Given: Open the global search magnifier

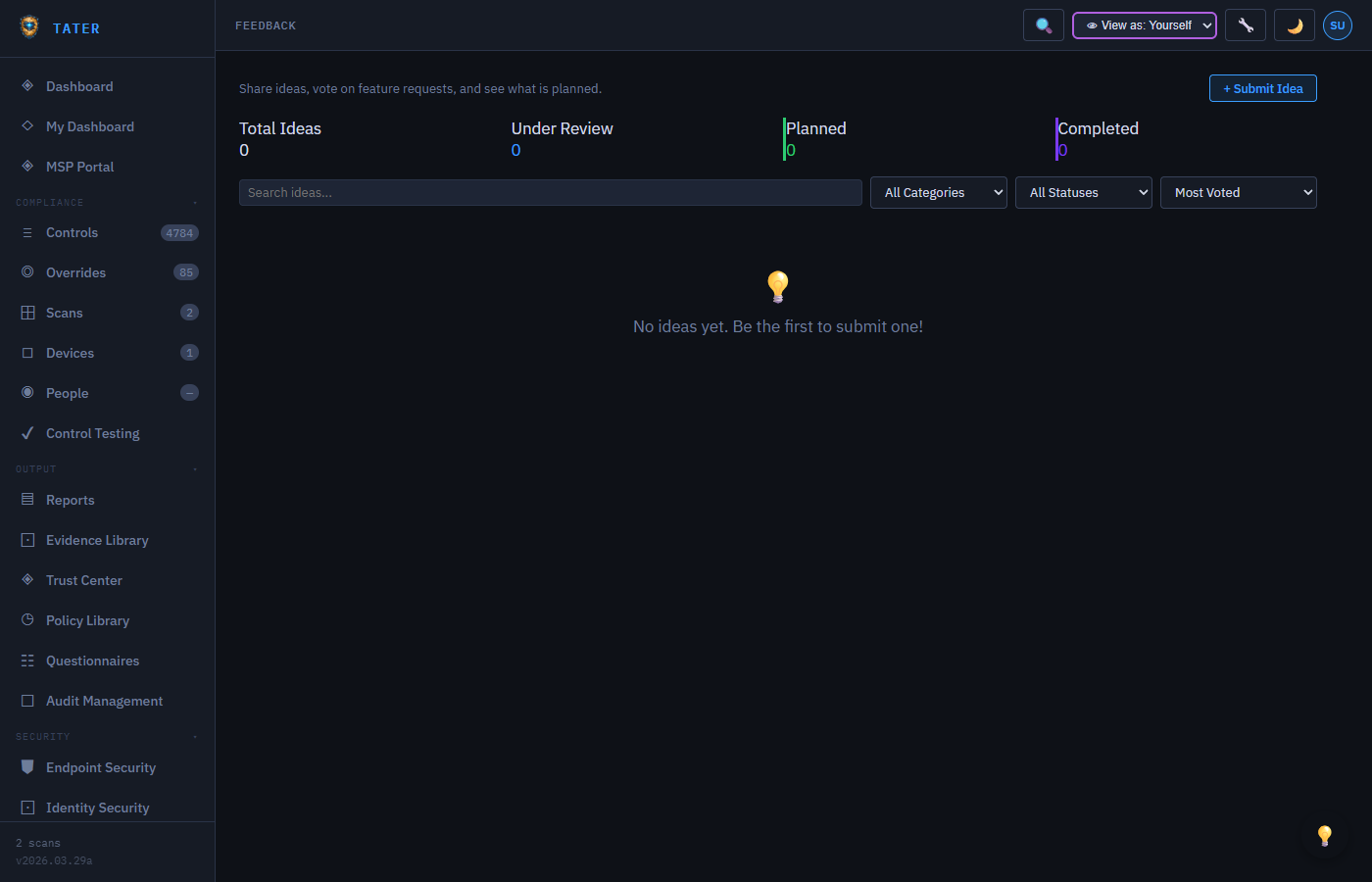Looking at the screenshot, I should point(1044,25).
